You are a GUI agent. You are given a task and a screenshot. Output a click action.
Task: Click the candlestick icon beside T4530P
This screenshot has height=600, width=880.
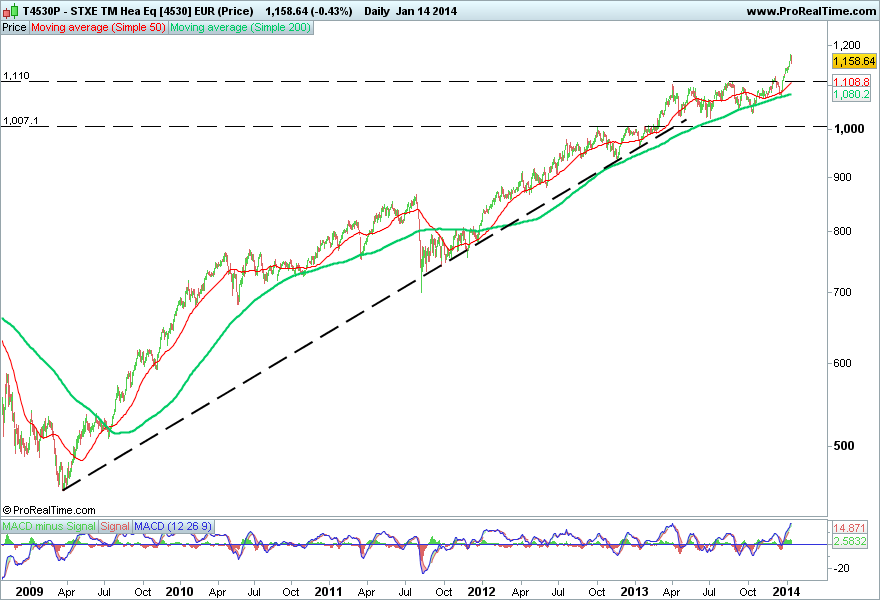point(11,11)
